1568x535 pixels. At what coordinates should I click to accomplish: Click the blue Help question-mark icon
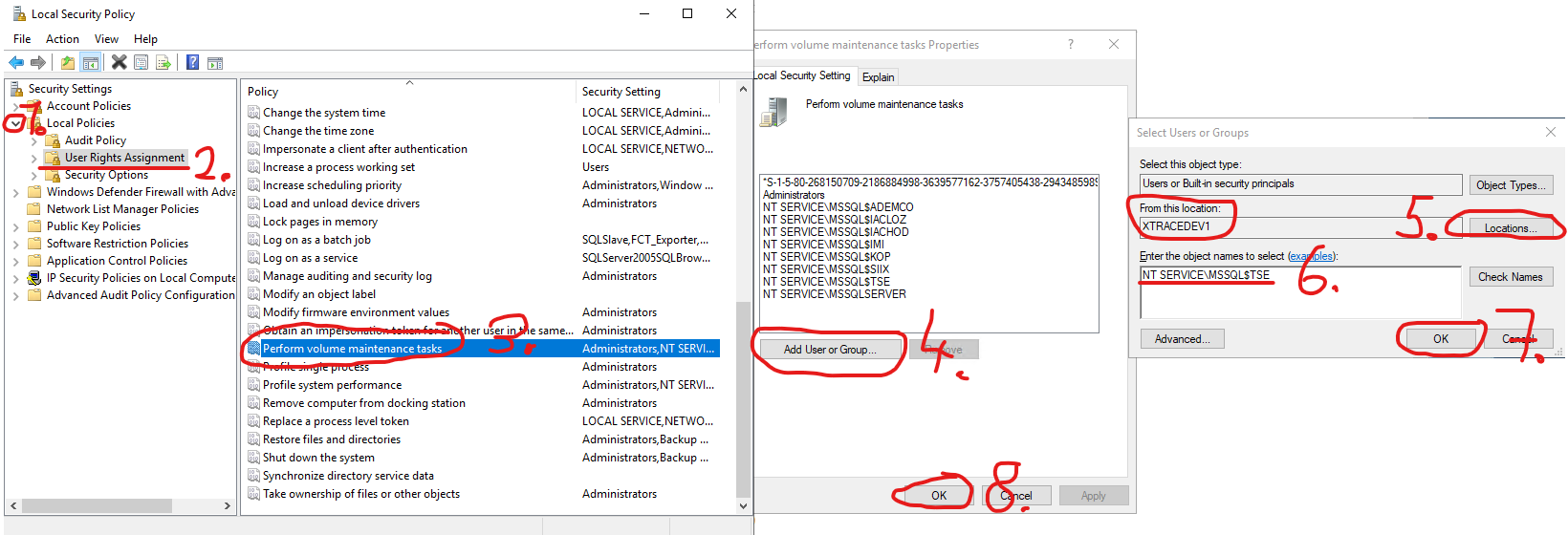(x=192, y=62)
